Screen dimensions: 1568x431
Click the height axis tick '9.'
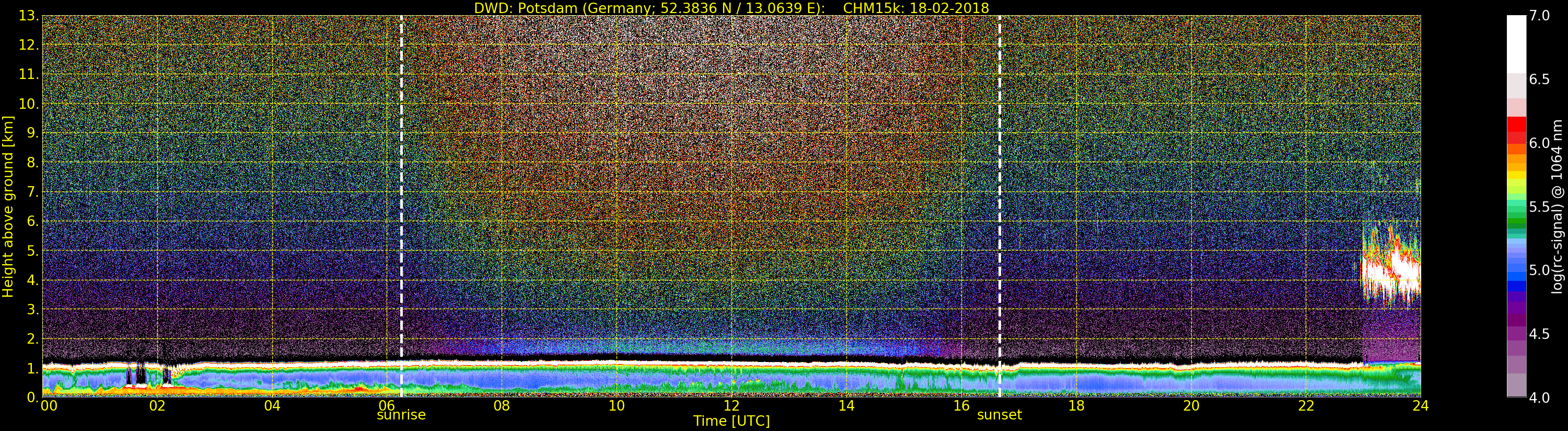point(33,133)
